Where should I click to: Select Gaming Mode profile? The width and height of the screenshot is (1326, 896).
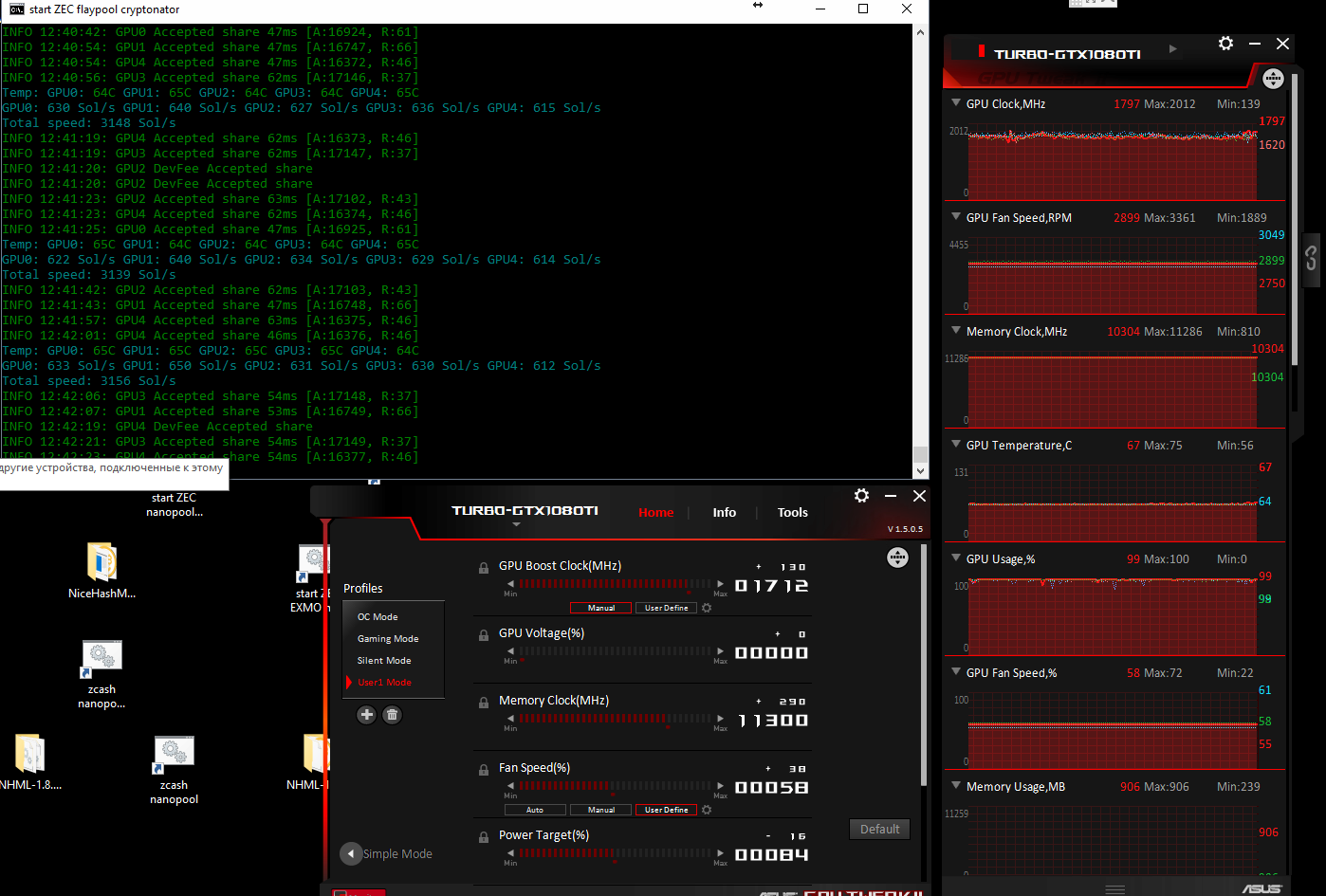point(388,639)
